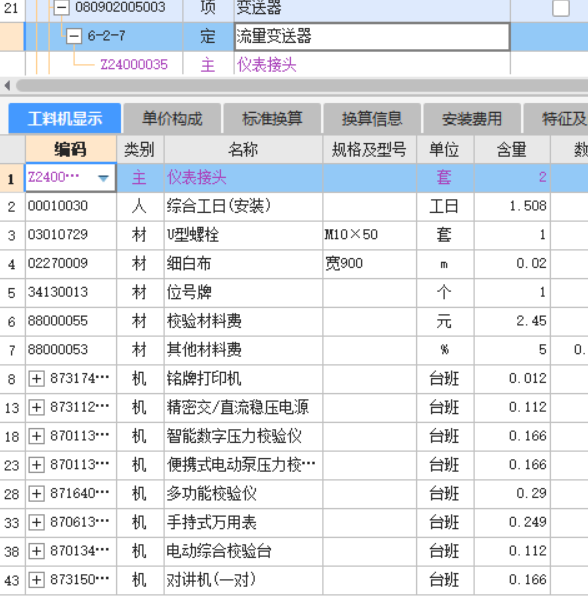Select row number 43 header
588x613 pixels.
tap(12, 580)
